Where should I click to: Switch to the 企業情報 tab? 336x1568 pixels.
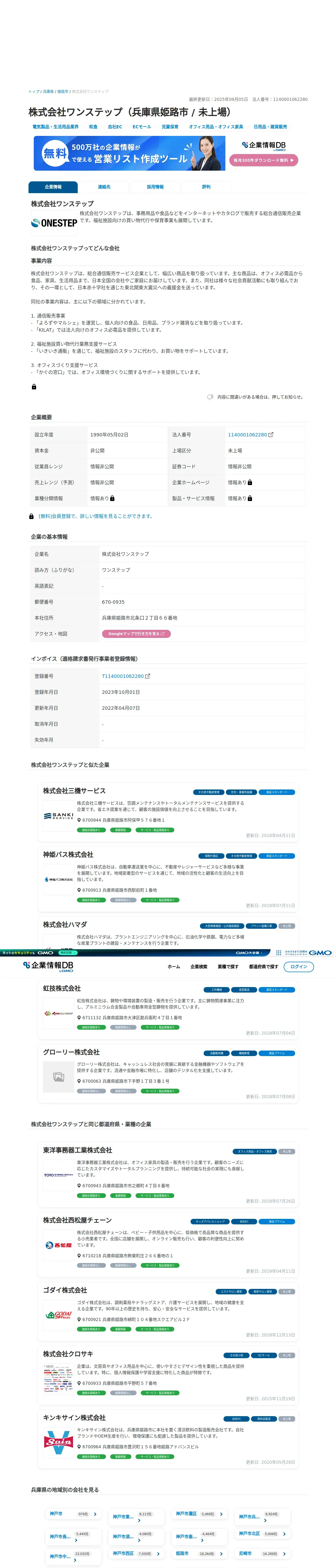53,187
